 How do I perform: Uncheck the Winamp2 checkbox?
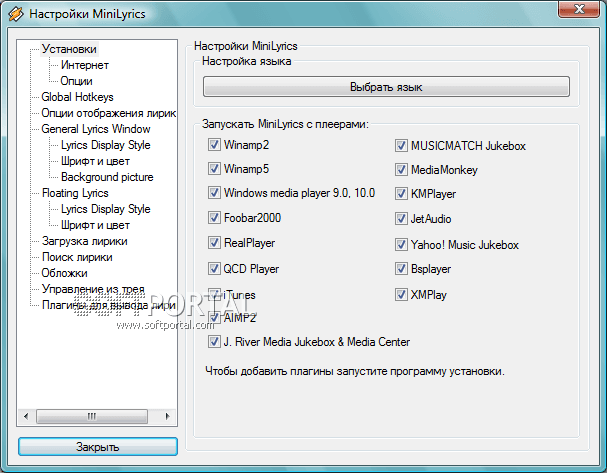point(214,145)
